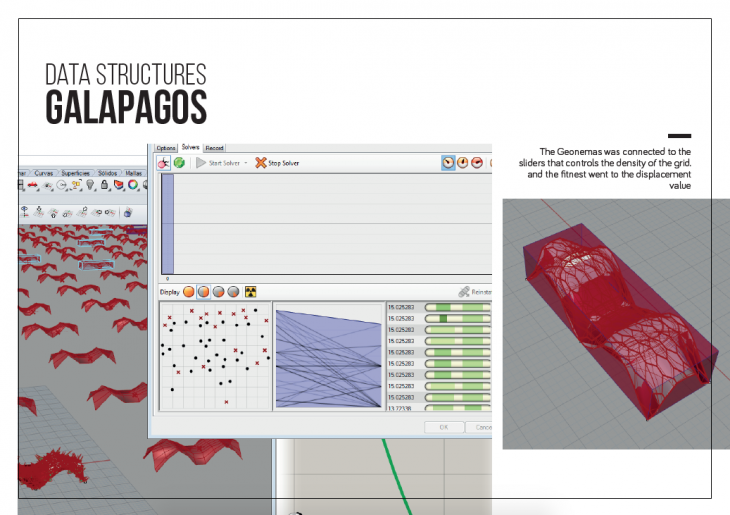Toggle the highlighted second Display sphere
Screen dimensions: 730x515
204,292
